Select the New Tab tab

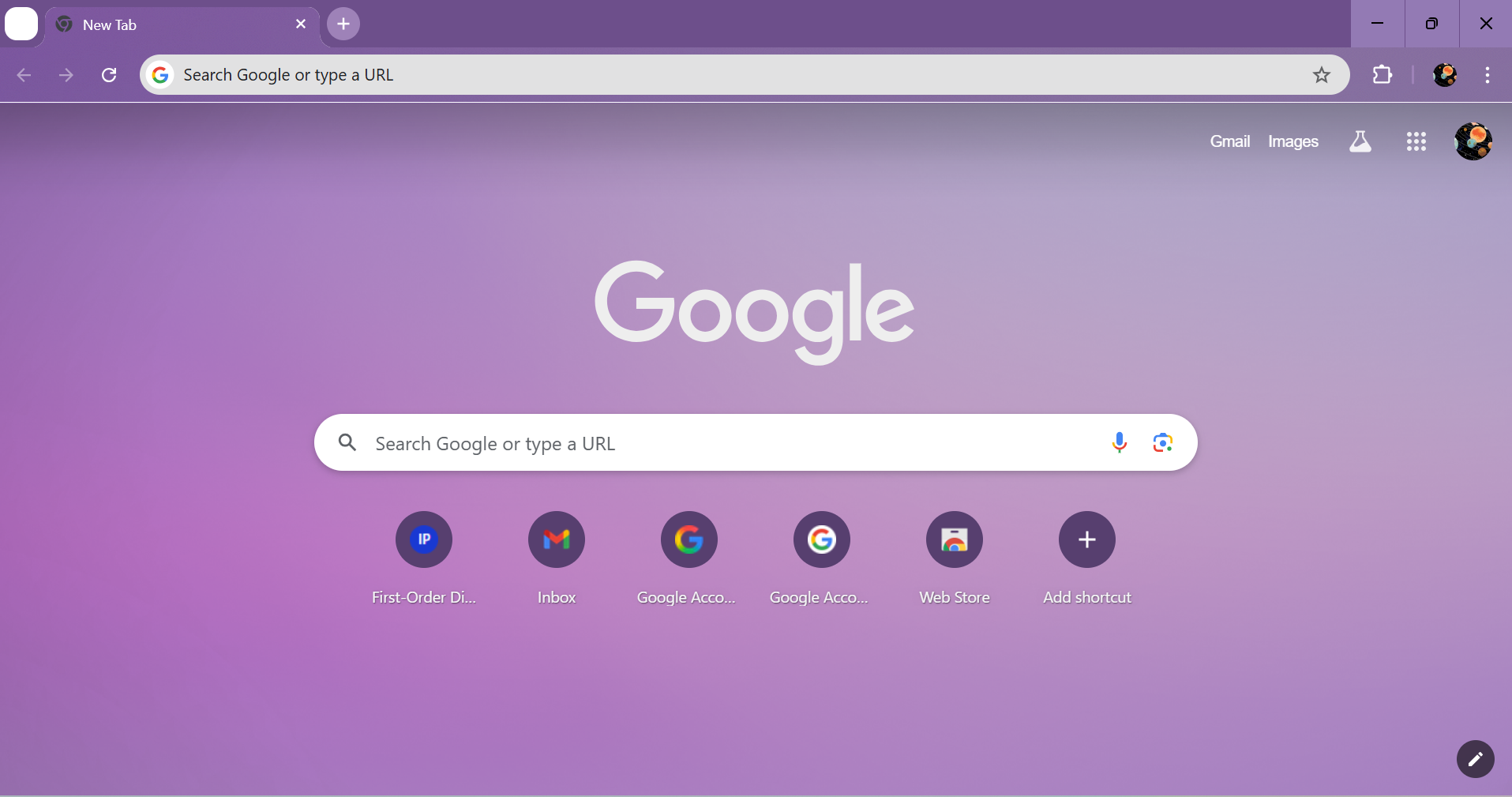pyautogui.click(x=182, y=24)
